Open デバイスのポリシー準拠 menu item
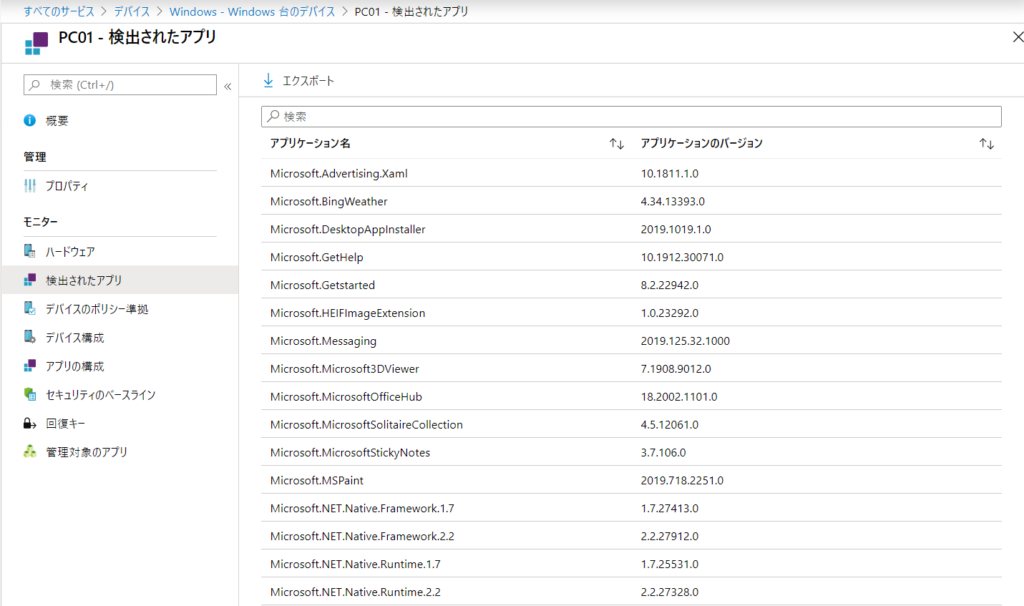 pos(120,309)
